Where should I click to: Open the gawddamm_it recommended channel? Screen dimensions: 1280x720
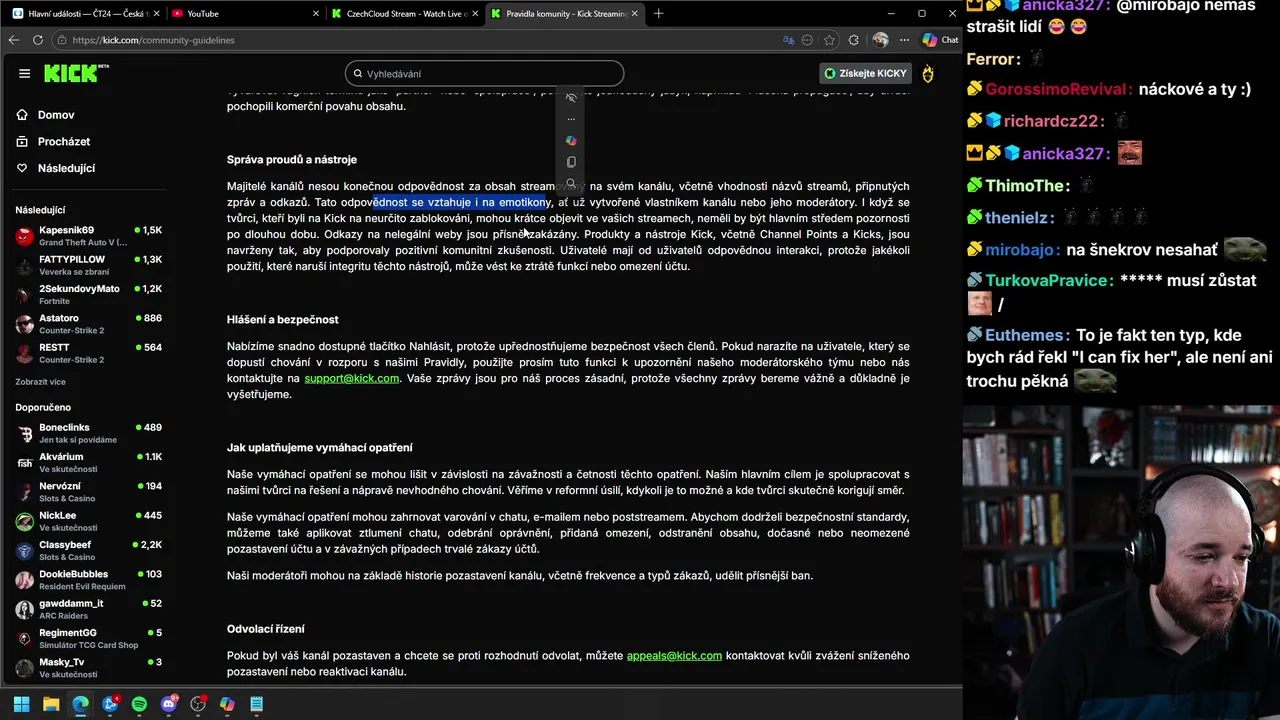point(88,608)
